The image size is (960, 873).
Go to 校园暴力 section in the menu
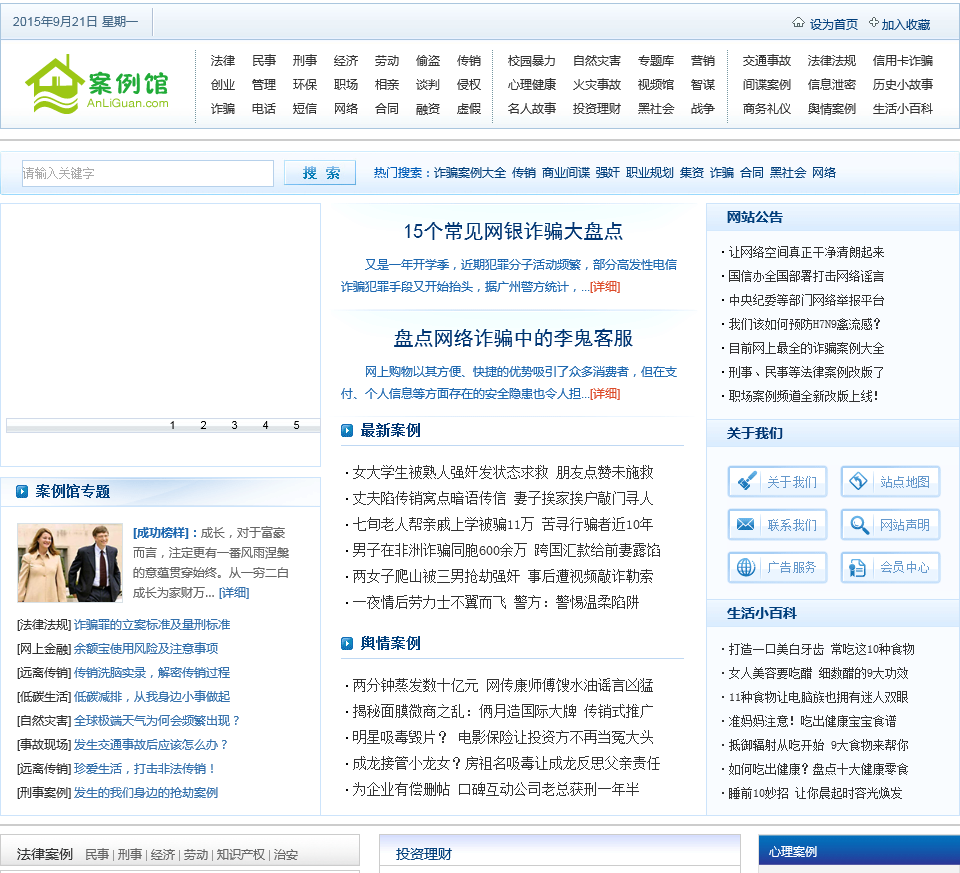pyautogui.click(x=531, y=61)
